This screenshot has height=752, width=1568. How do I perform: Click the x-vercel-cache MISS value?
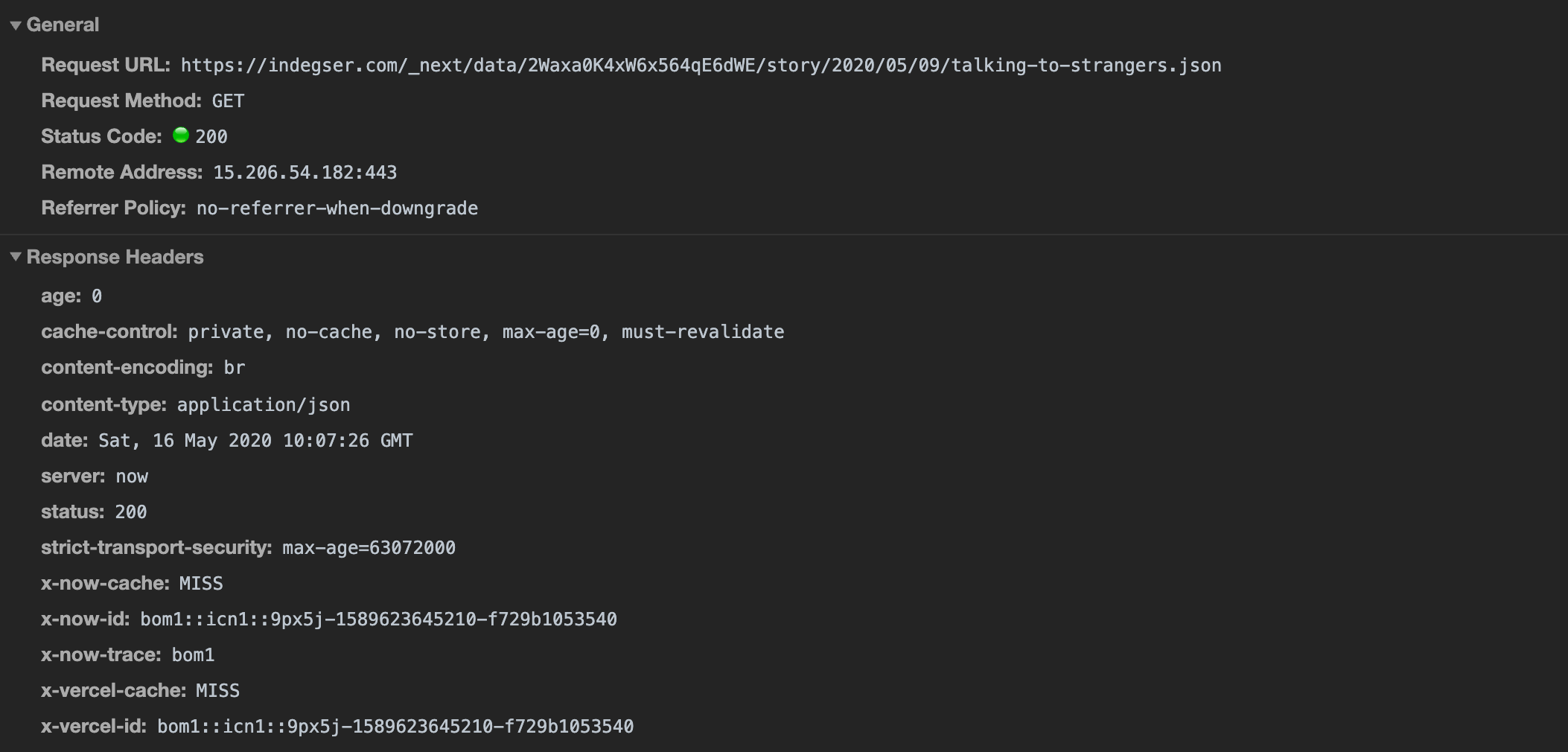pos(217,690)
